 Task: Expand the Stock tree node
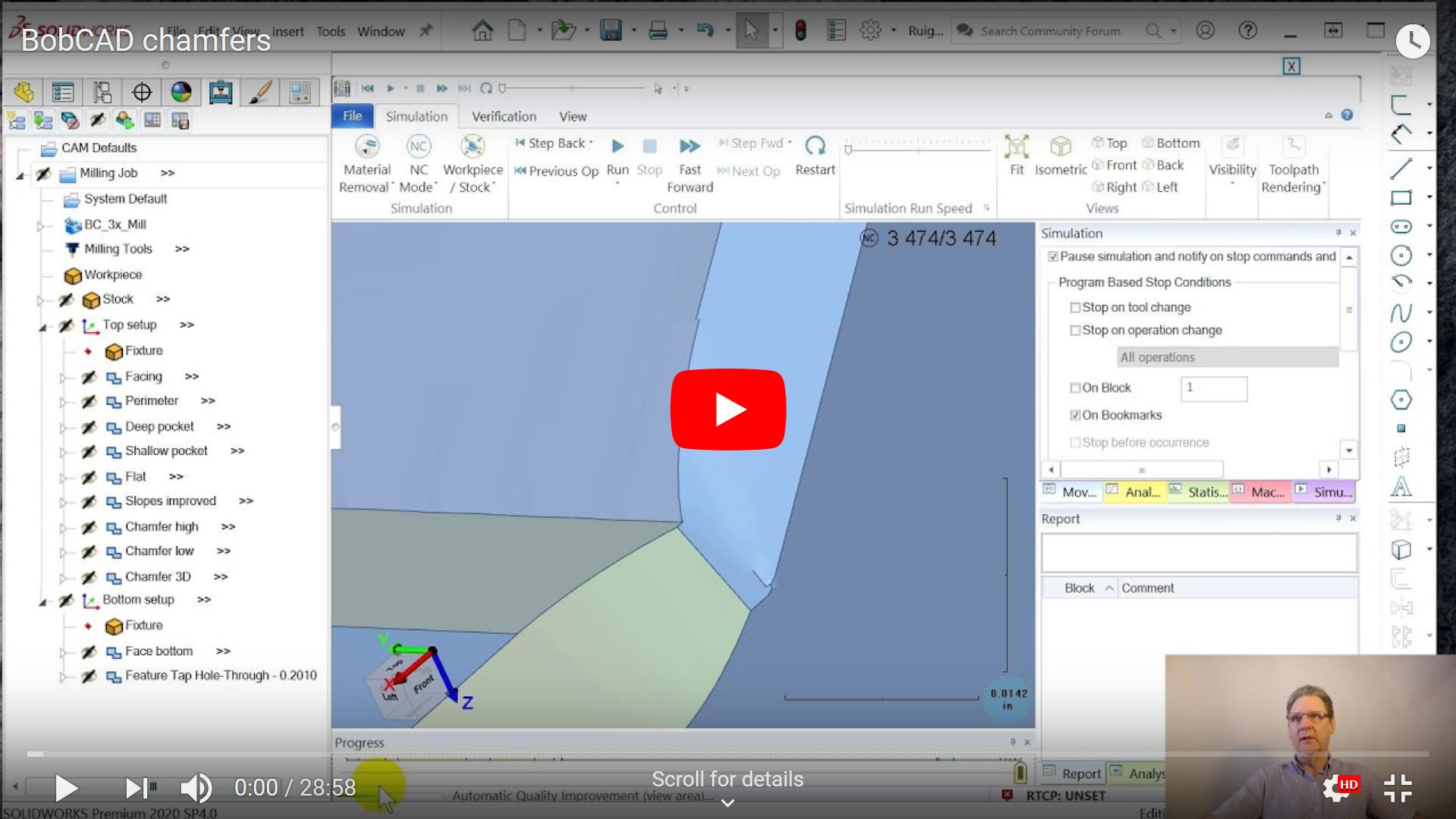click(41, 300)
